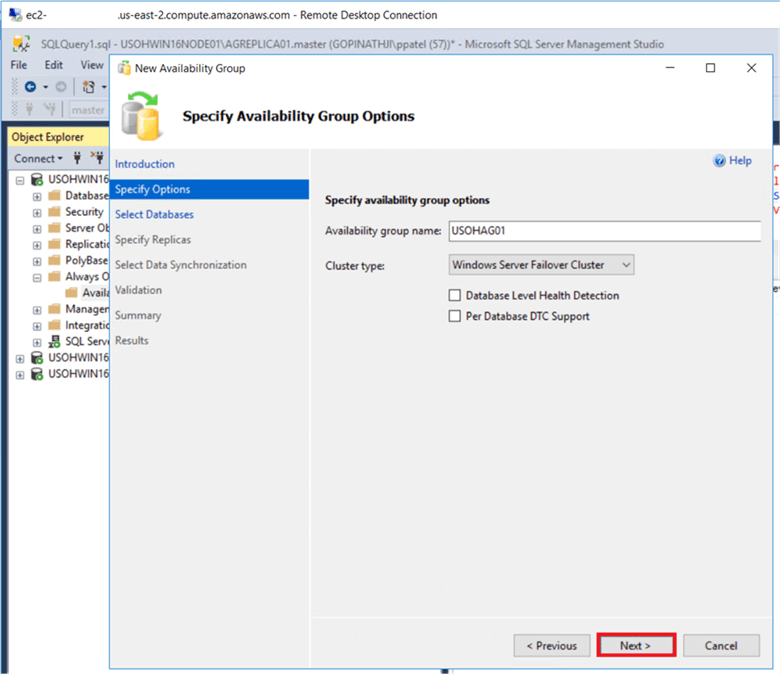Screen dimensions: 780x674
Task: Expand the Integration Services folder node
Action: (37, 326)
